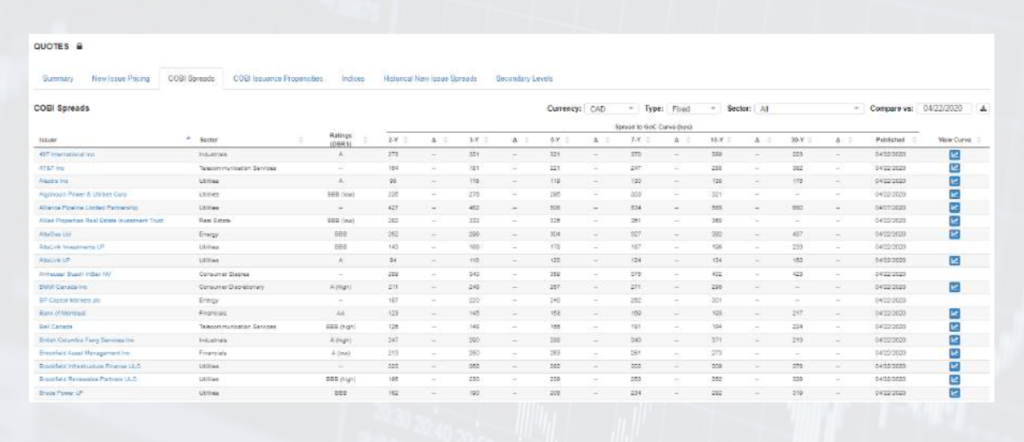Open the curve chart icon for AltaLink LP

954,260
